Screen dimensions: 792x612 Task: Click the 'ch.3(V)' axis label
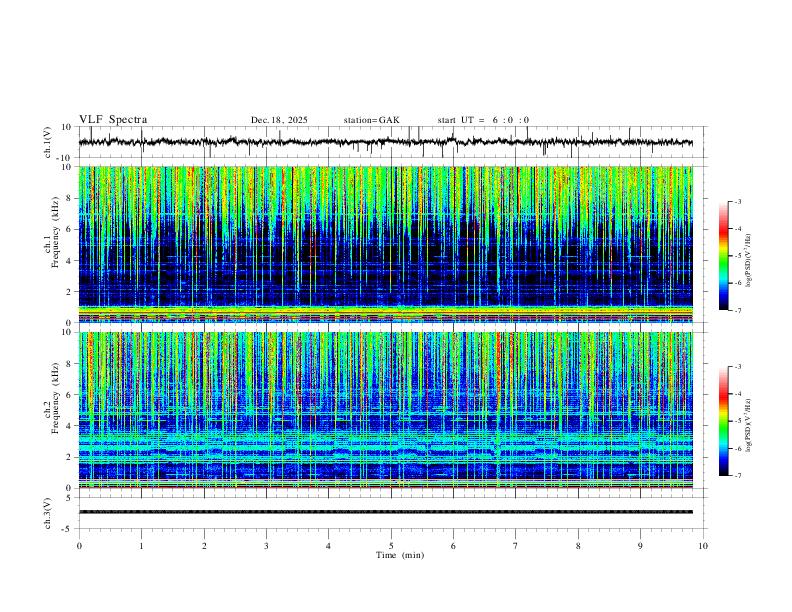48,513
